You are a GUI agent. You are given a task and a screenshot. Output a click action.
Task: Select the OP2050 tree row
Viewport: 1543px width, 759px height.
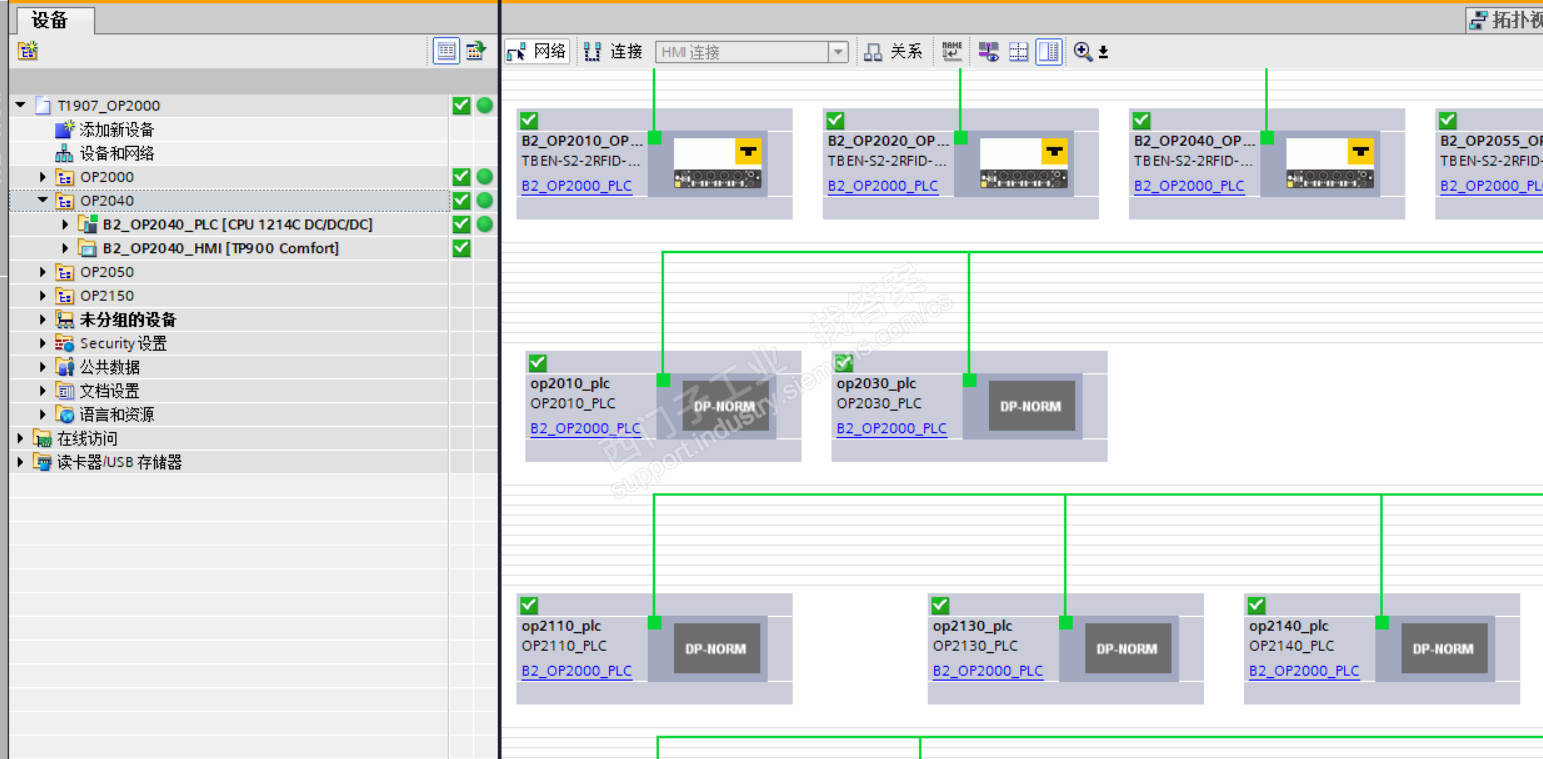point(230,272)
